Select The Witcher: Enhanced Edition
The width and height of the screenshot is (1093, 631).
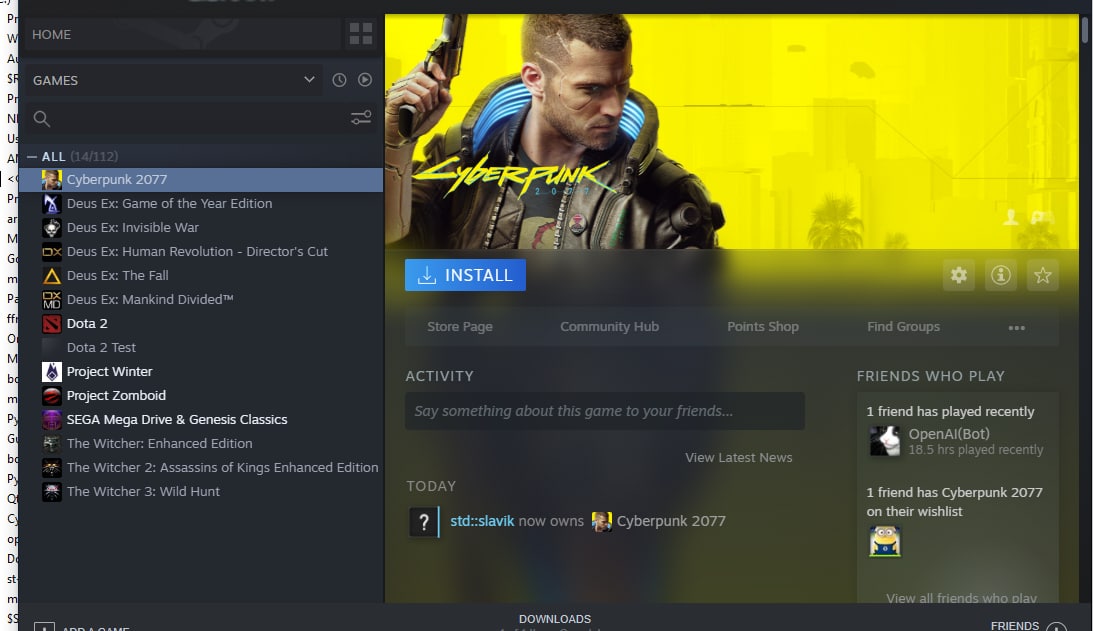point(201,443)
